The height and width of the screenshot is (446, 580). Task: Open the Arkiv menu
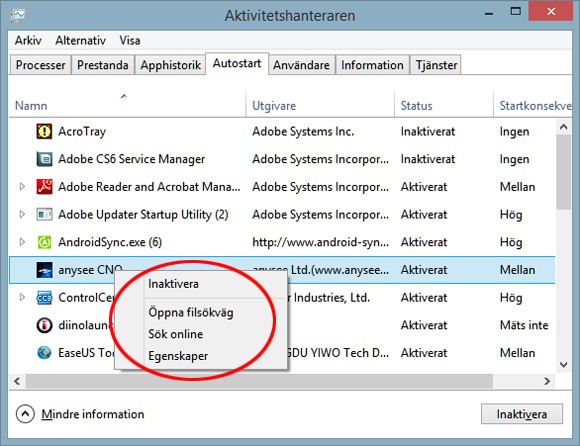(x=28, y=40)
